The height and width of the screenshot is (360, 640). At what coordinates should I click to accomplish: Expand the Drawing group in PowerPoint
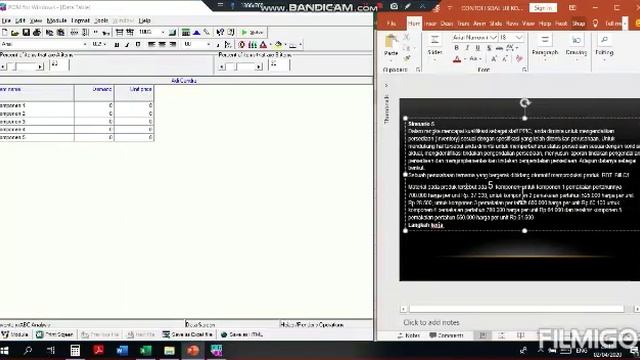576,47
